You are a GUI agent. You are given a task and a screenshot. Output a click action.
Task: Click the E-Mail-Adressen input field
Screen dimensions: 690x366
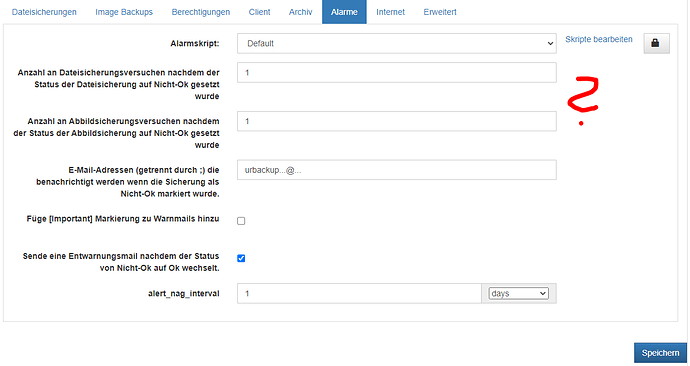click(x=396, y=170)
